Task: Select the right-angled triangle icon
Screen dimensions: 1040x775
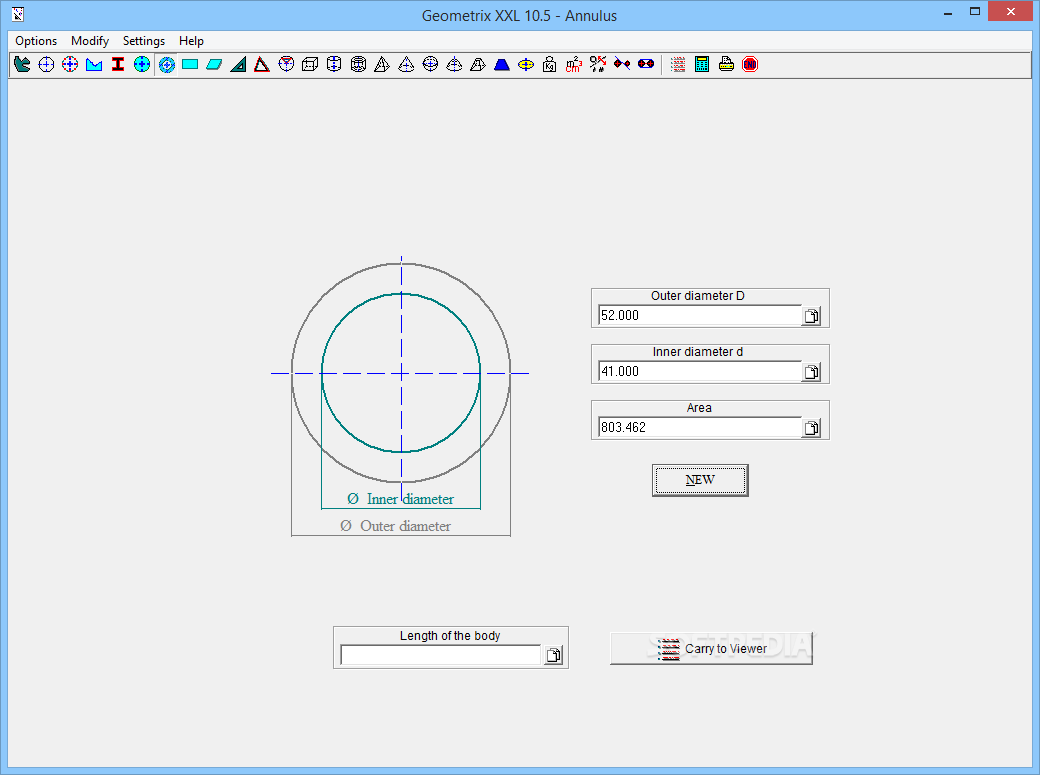Action: (238, 64)
